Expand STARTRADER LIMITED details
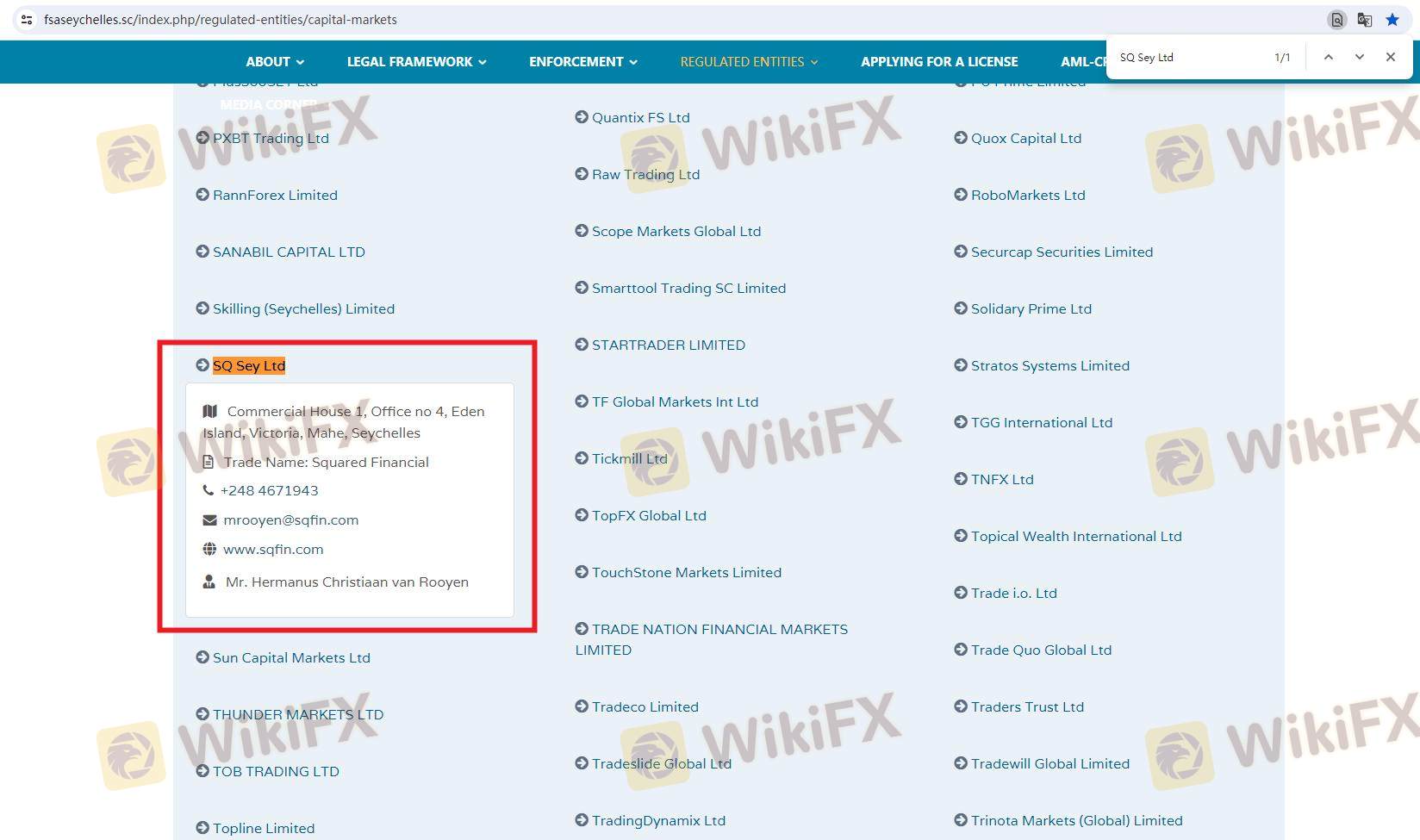Viewport: 1420px width, 840px height. (x=668, y=345)
